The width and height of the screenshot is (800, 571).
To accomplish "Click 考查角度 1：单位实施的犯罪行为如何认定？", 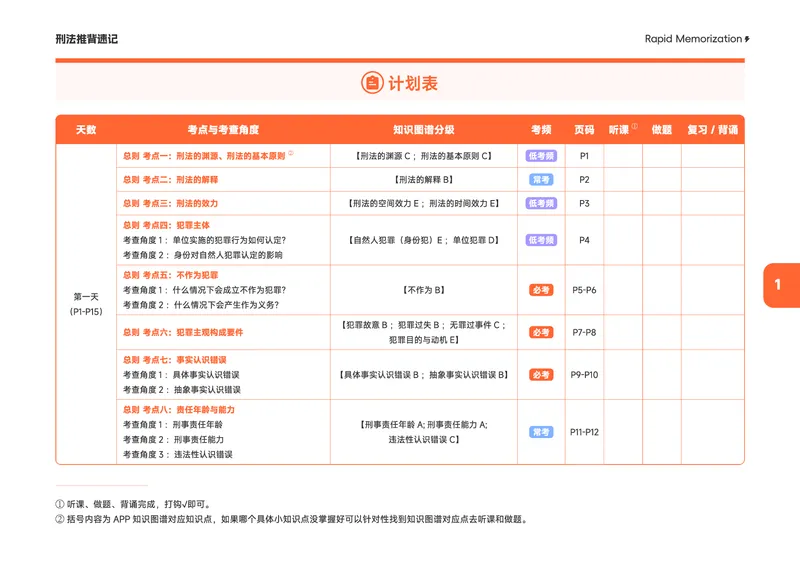I will point(204,240).
